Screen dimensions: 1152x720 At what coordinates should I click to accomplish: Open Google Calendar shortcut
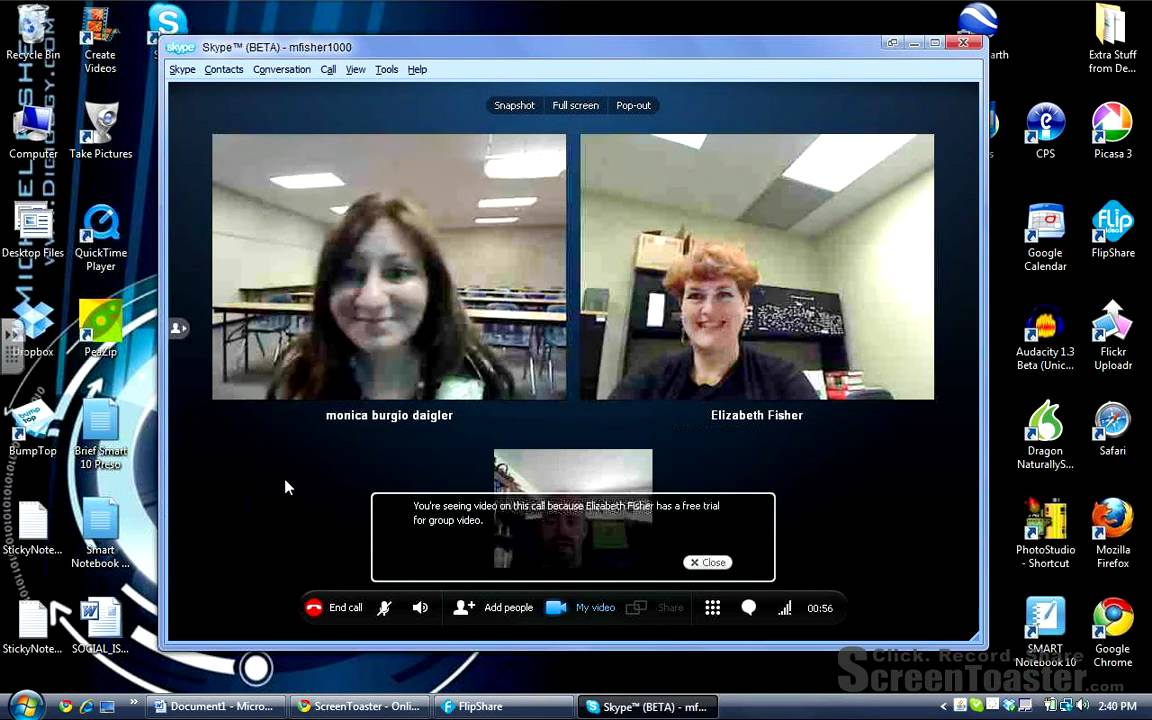(x=1045, y=237)
